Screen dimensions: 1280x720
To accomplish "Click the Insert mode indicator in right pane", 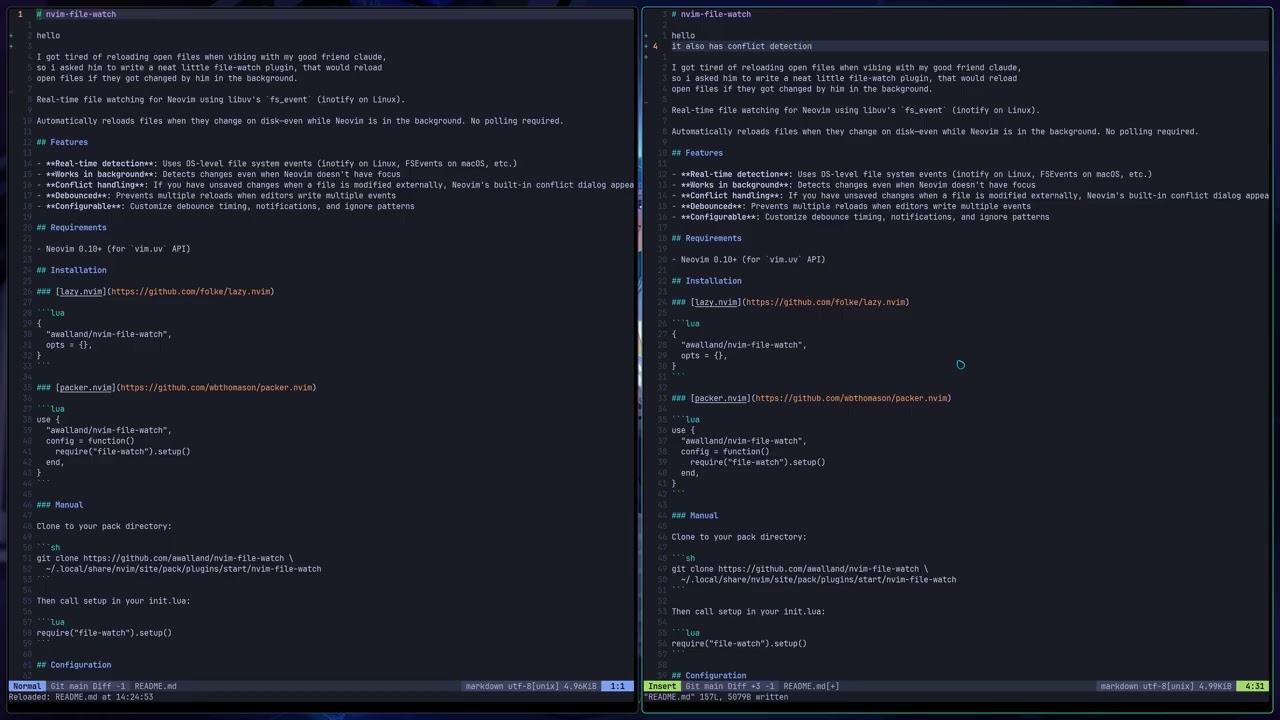I will 662,686.
